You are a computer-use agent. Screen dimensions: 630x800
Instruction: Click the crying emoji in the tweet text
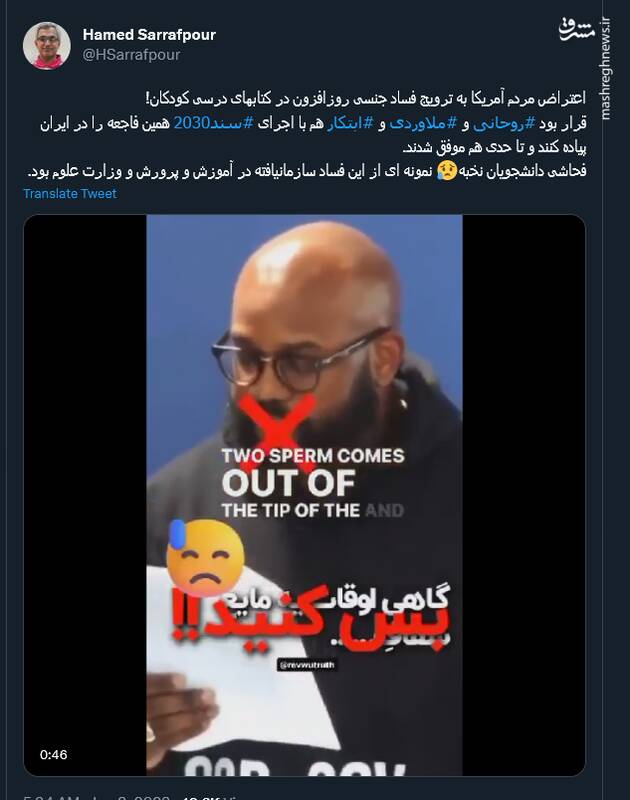pos(446,171)
